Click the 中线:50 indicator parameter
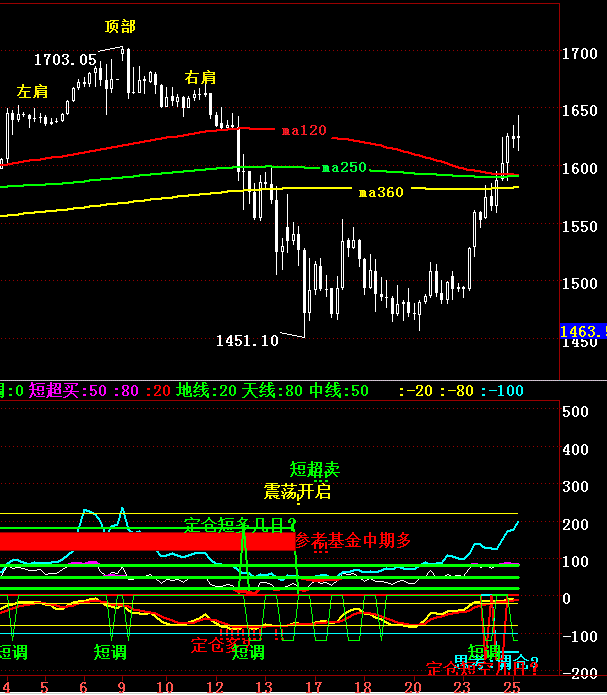Image resolution: width=607 pixels, height=695 pixels. pyautogui.click(x=339, y=390)
